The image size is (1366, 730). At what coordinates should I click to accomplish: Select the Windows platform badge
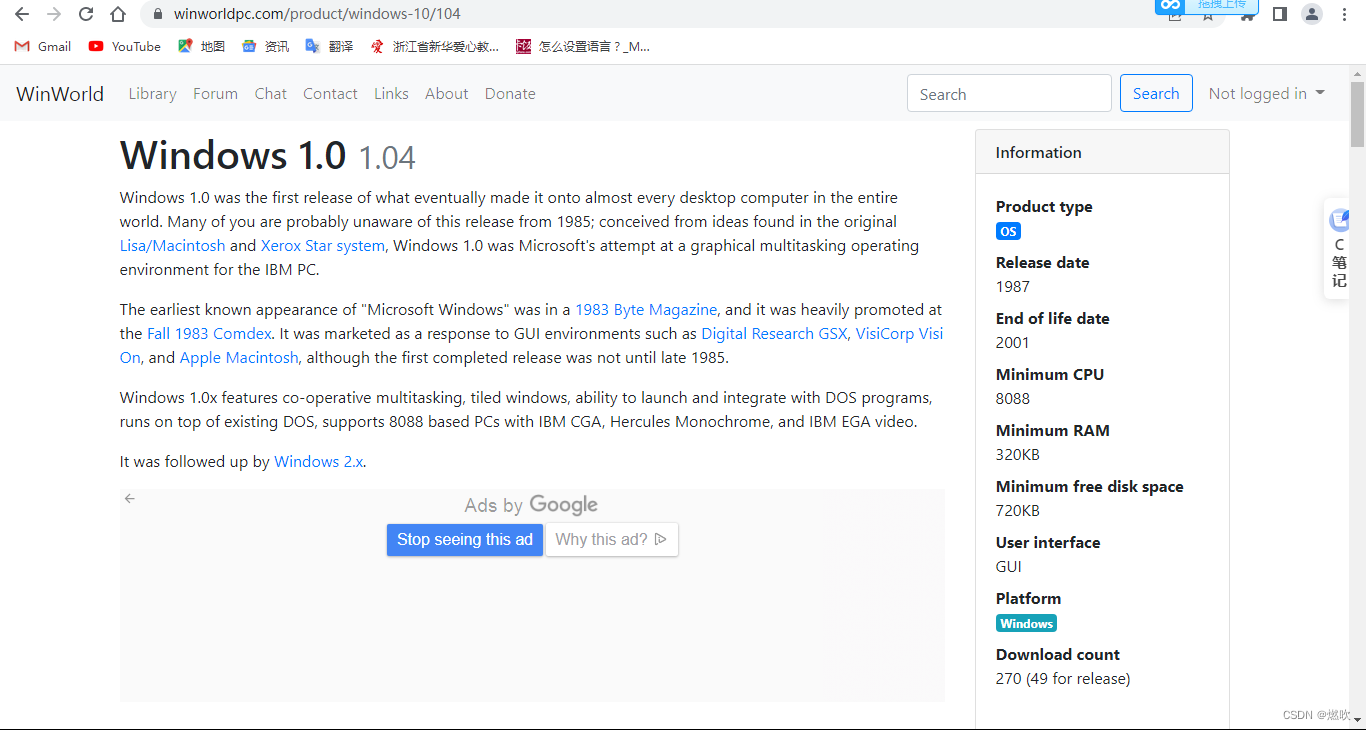pos(1026,622)
